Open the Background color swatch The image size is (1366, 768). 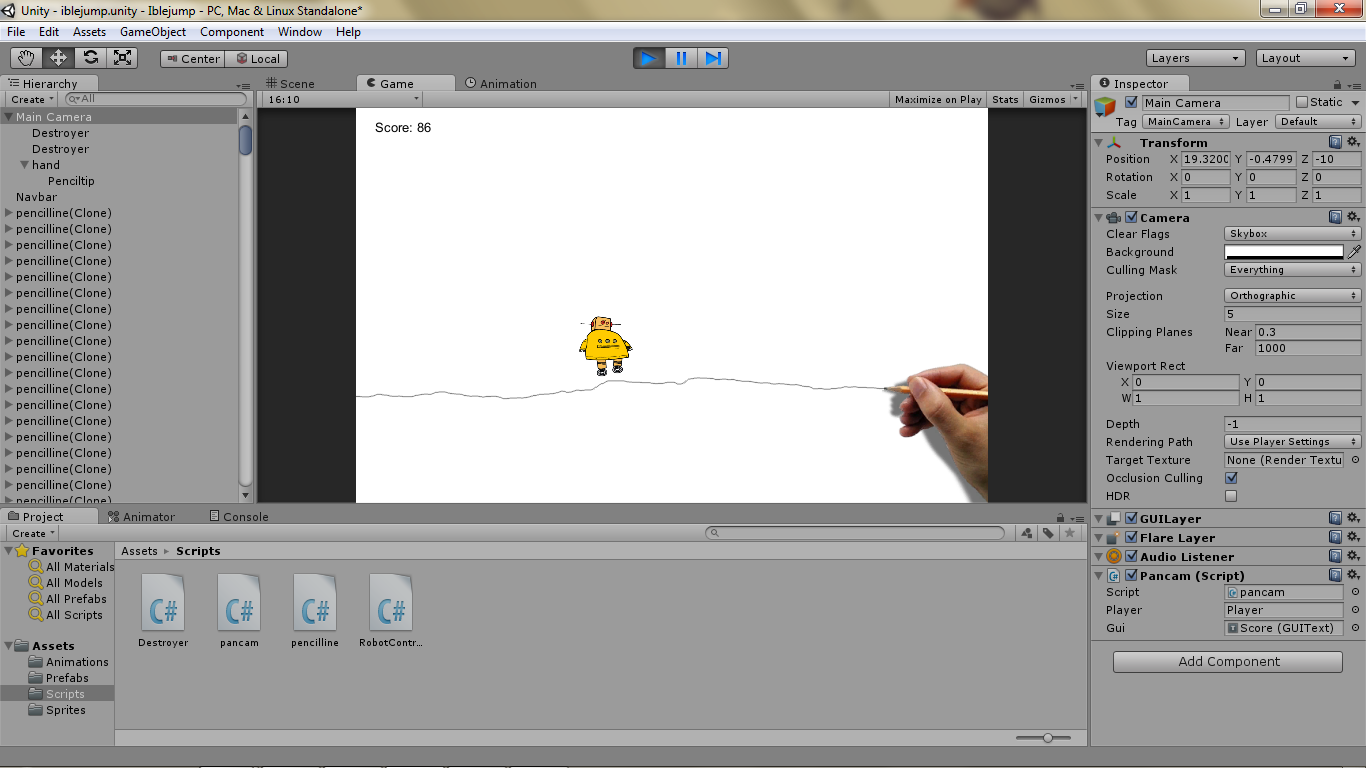pyautogui.click(x=1284, y=252)
